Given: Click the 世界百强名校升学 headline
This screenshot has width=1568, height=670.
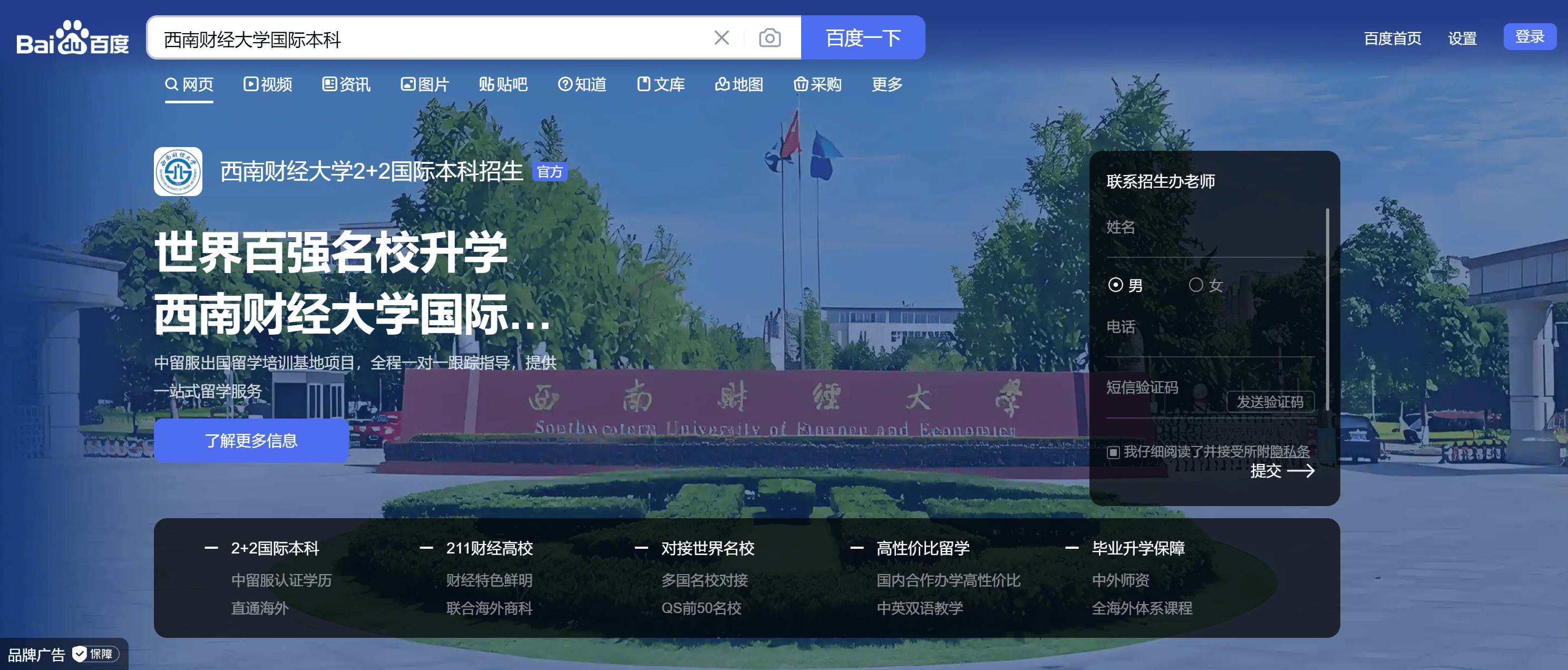Looking at the screenshot, I should (x=330, y=253).
